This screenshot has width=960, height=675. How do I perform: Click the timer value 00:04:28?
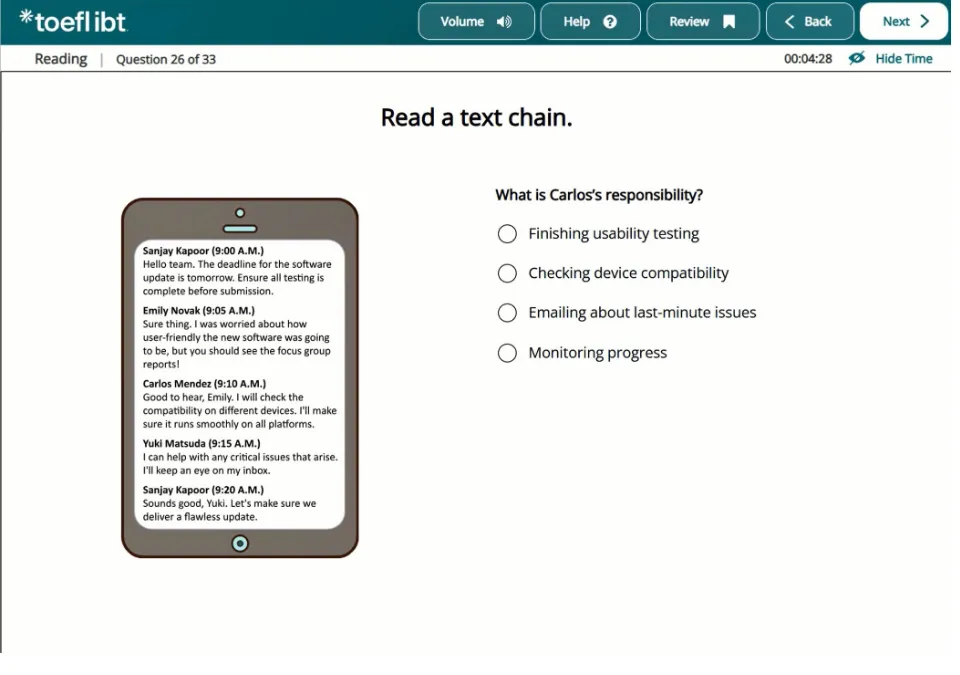808,59
